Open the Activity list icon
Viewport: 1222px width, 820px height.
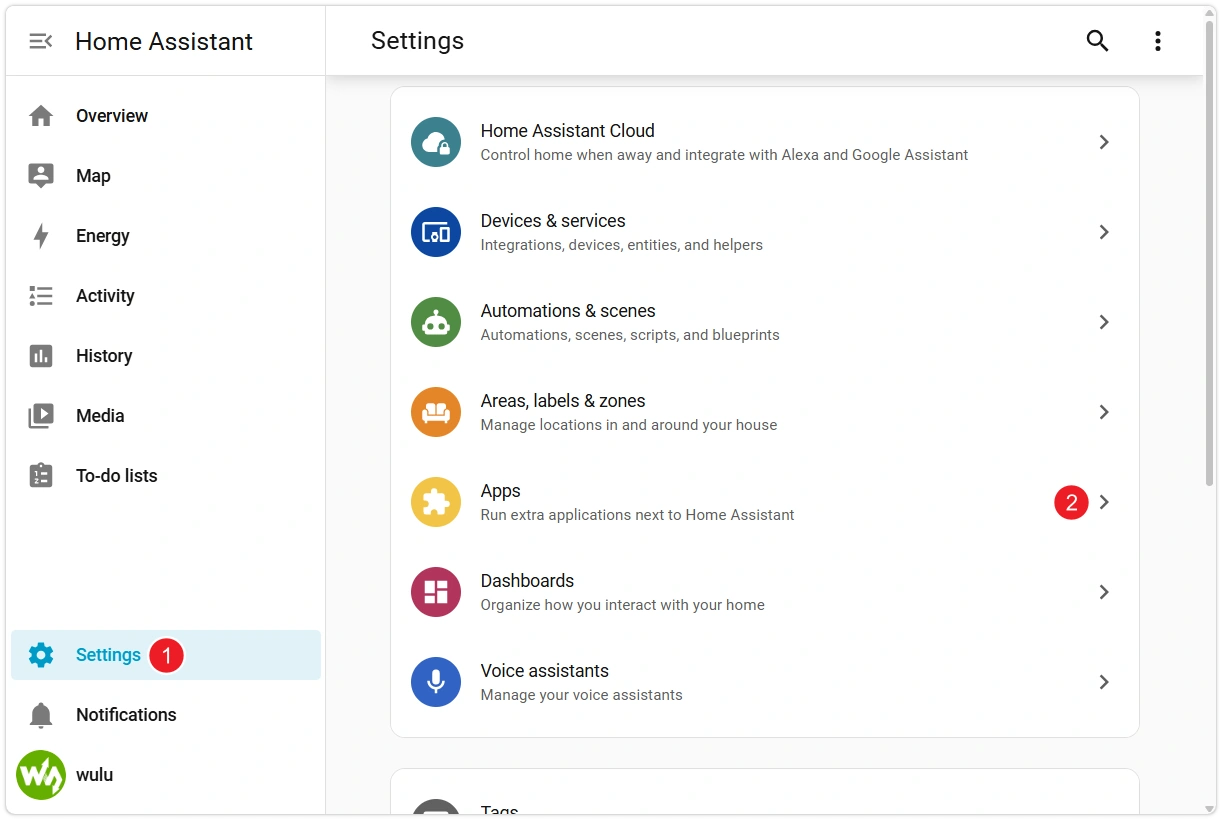coord(41,296)
